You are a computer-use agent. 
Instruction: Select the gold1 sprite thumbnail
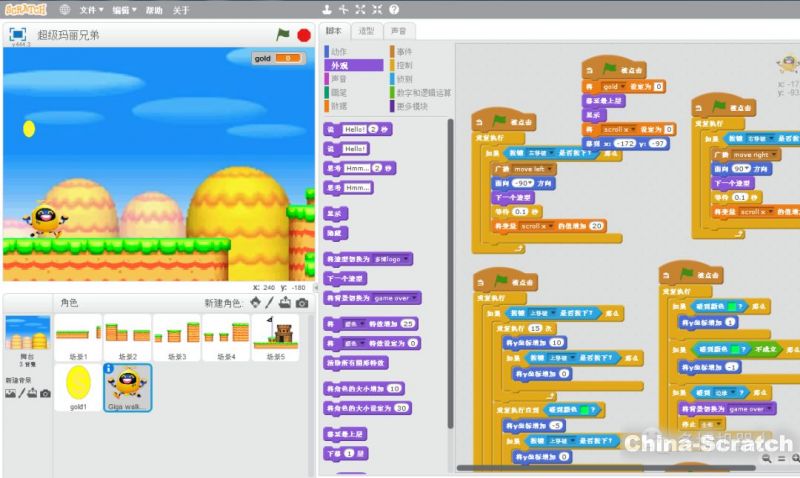pos(78,385)
